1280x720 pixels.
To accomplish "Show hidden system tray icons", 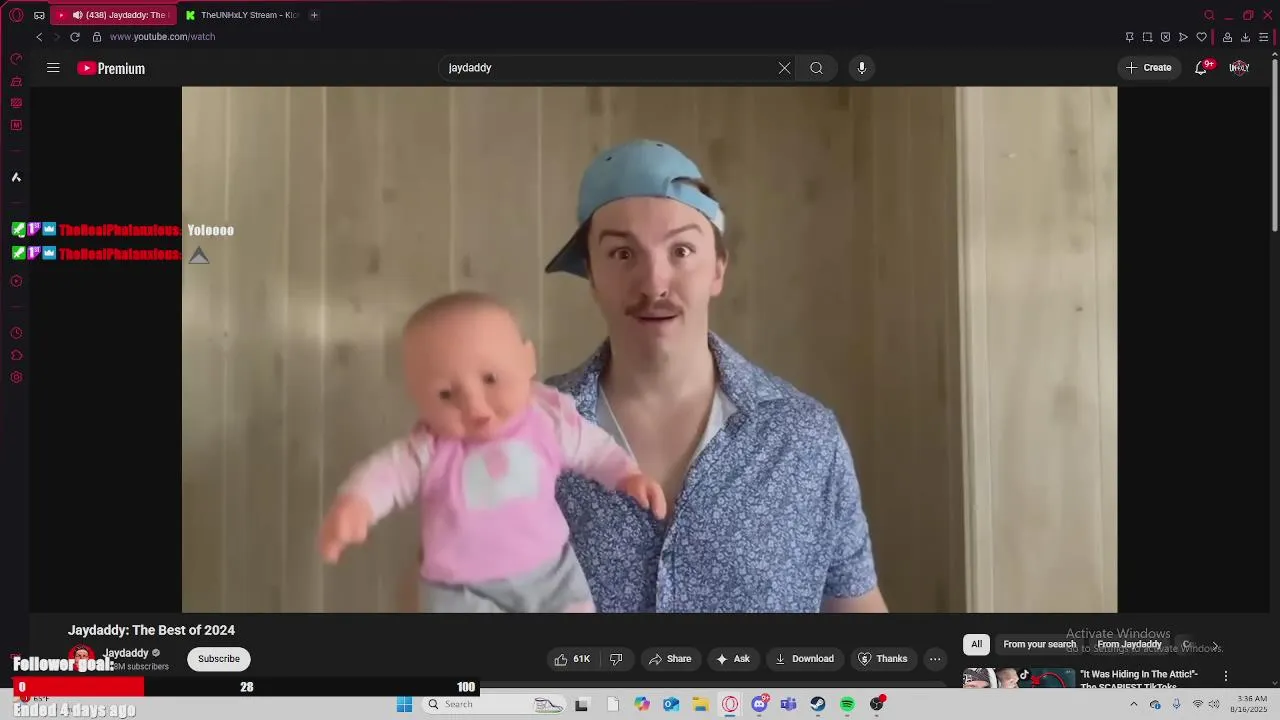I will tap(1133, 704).
